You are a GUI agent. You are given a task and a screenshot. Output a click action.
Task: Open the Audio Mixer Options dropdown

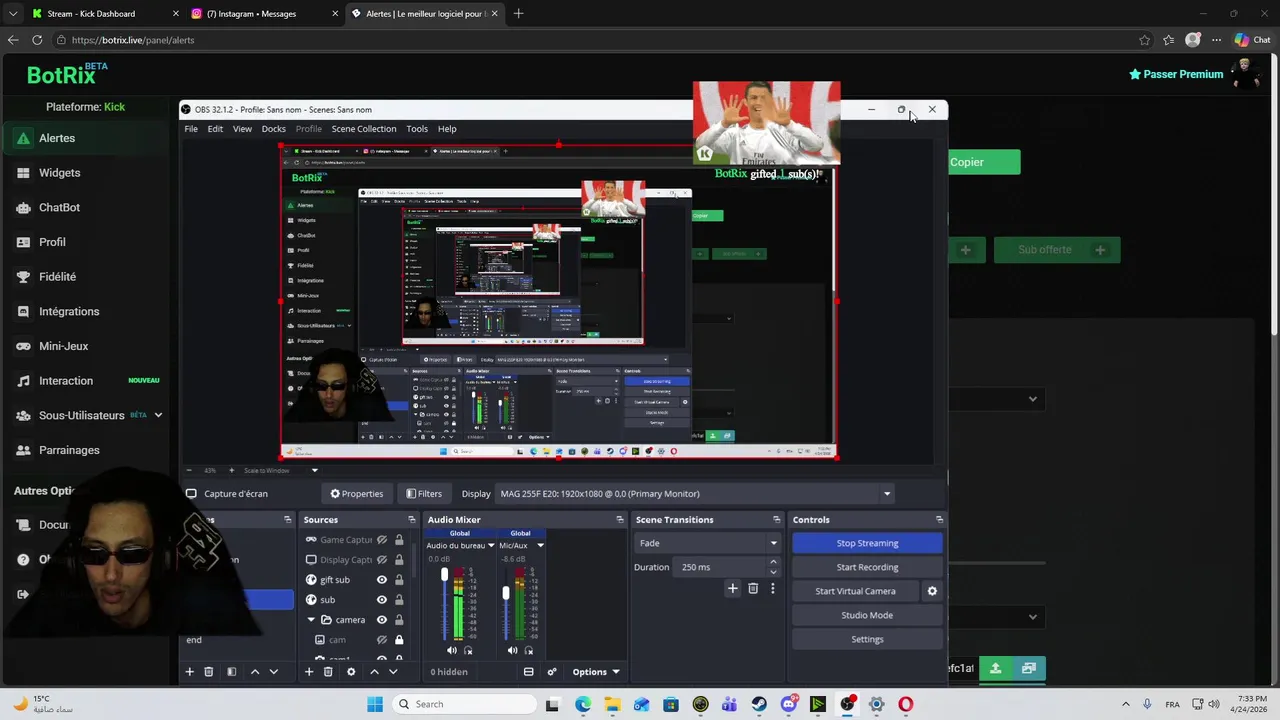pos(595,672)
